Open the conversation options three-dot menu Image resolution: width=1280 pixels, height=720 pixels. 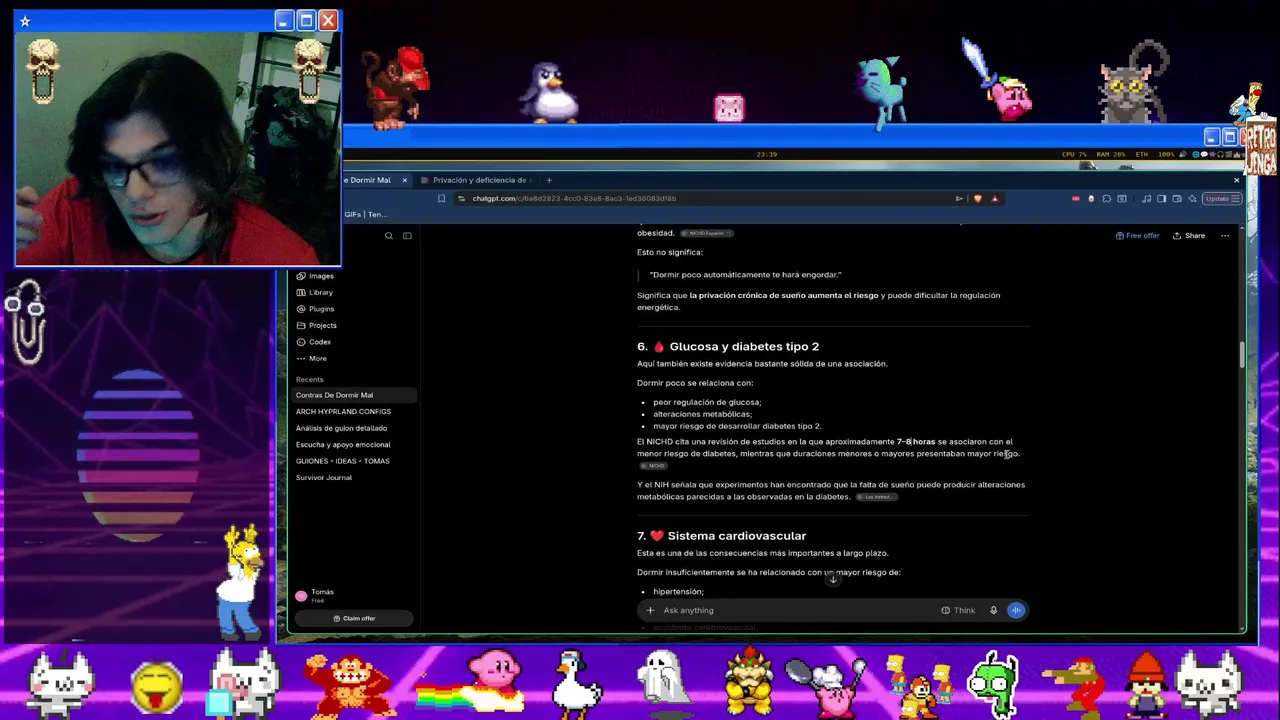click(x=1225, y=236)
